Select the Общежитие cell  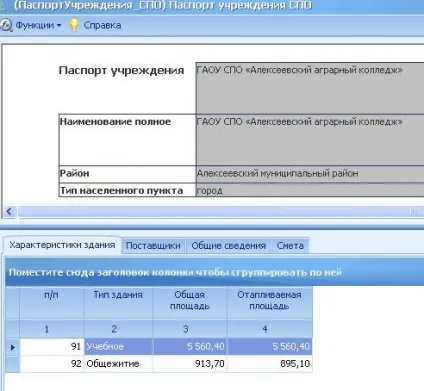tap(118, 364)
